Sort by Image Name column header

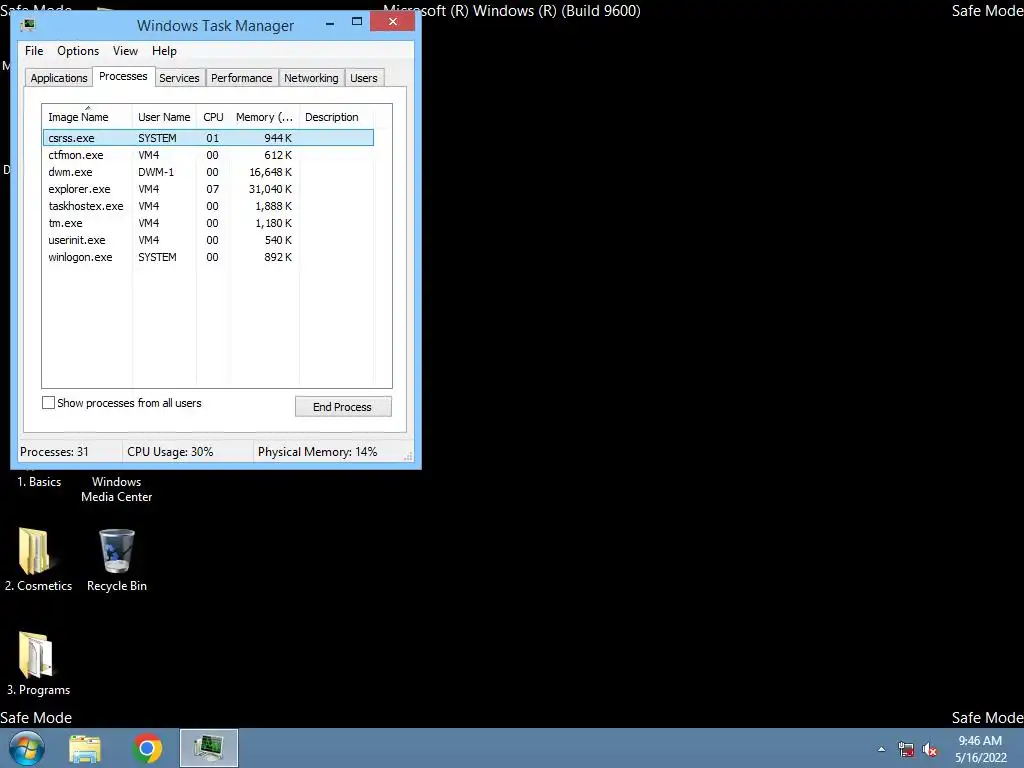87,117
